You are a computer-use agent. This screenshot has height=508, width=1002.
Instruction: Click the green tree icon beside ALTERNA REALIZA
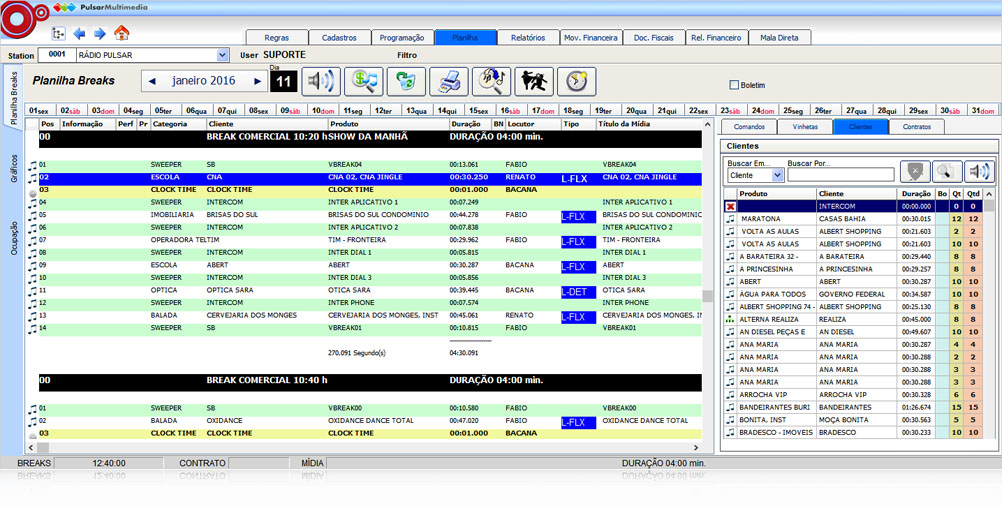730,319
